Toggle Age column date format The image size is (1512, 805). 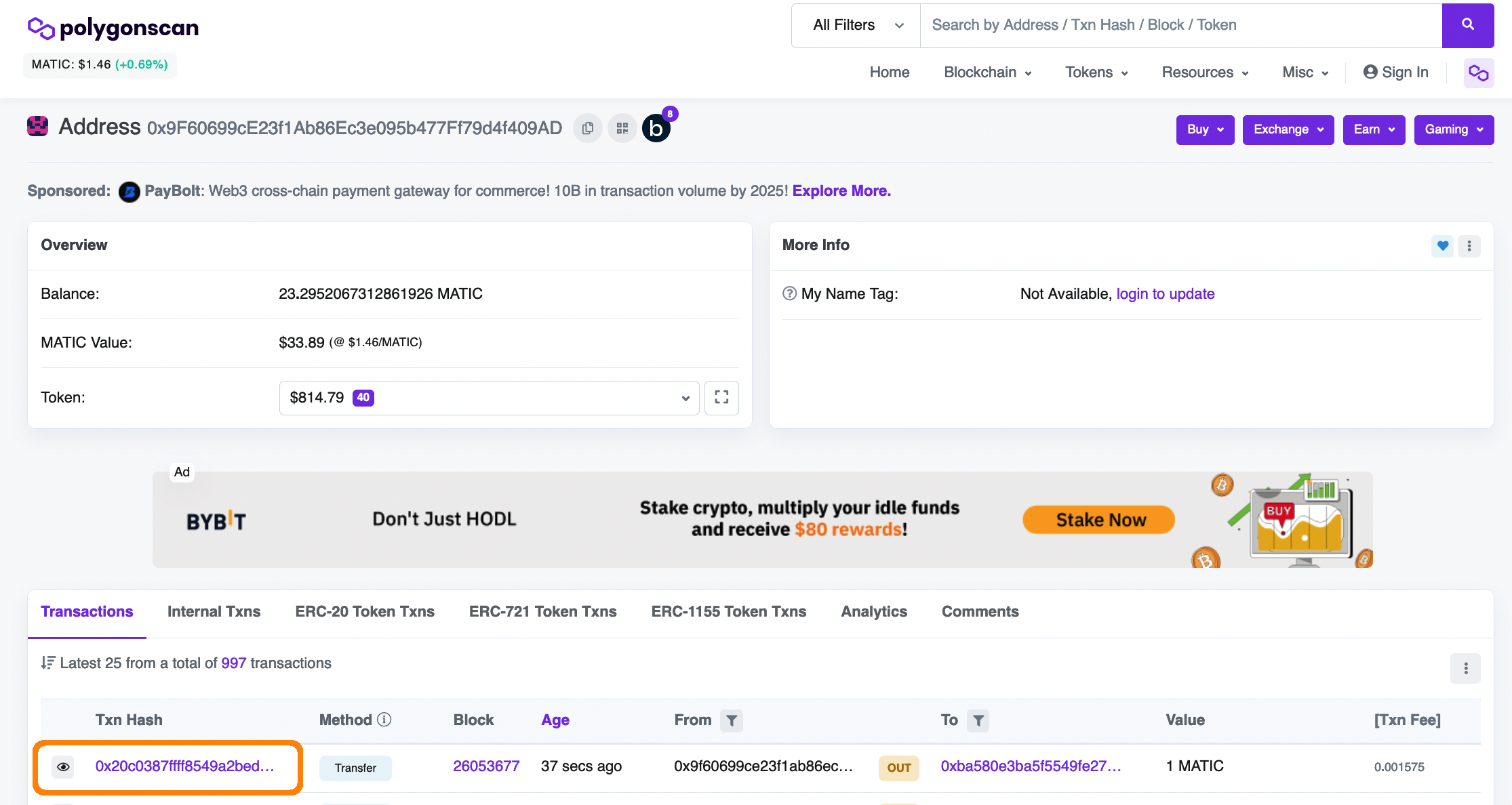pyautogui.click(x=555, y=720)
